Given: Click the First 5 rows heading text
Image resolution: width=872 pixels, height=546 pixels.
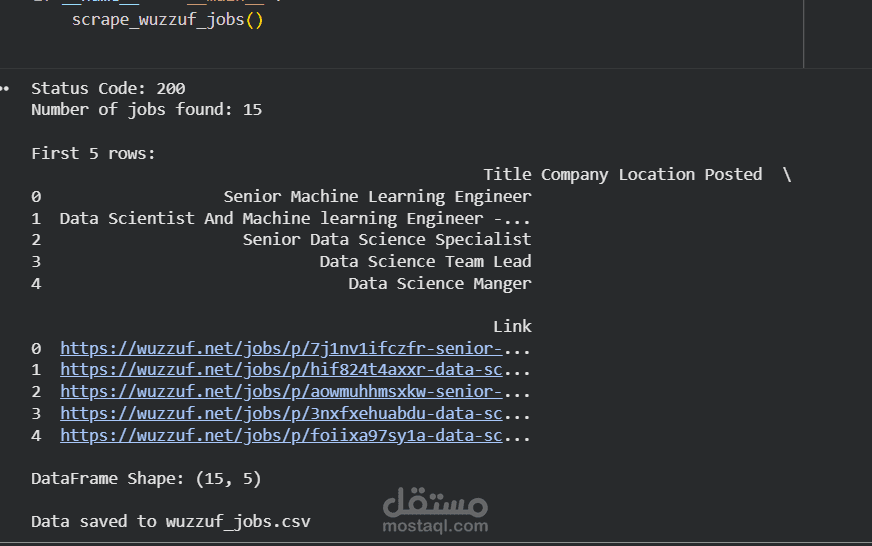Looking at the screenshot, I should 93,153.
